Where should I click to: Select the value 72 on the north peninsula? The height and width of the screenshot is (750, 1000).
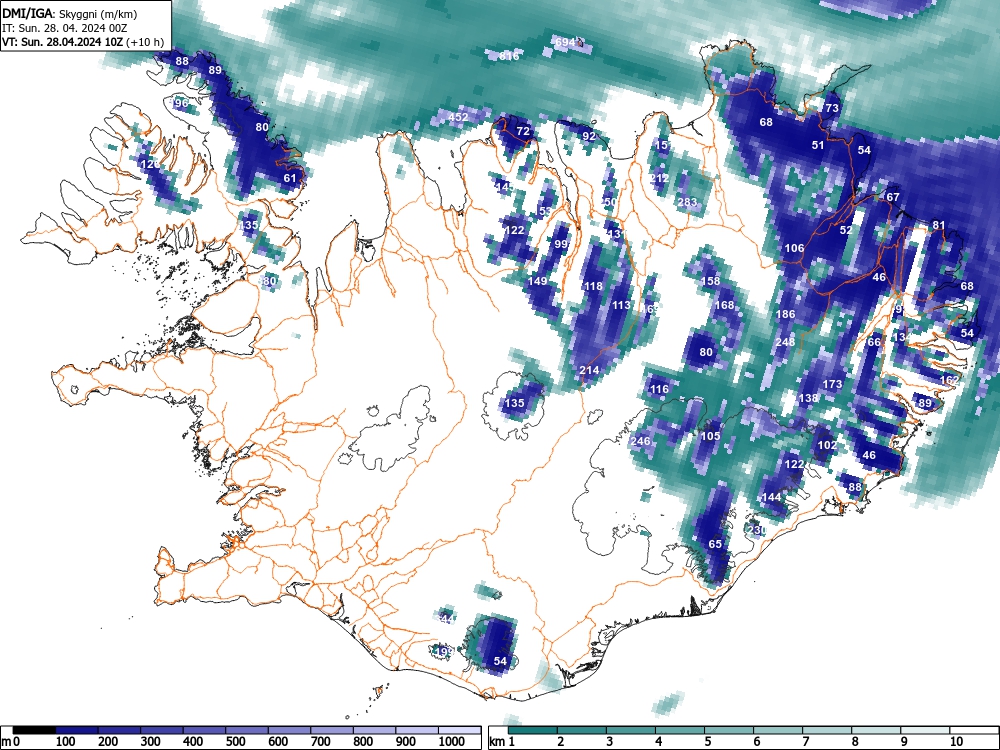pos(523,131)
